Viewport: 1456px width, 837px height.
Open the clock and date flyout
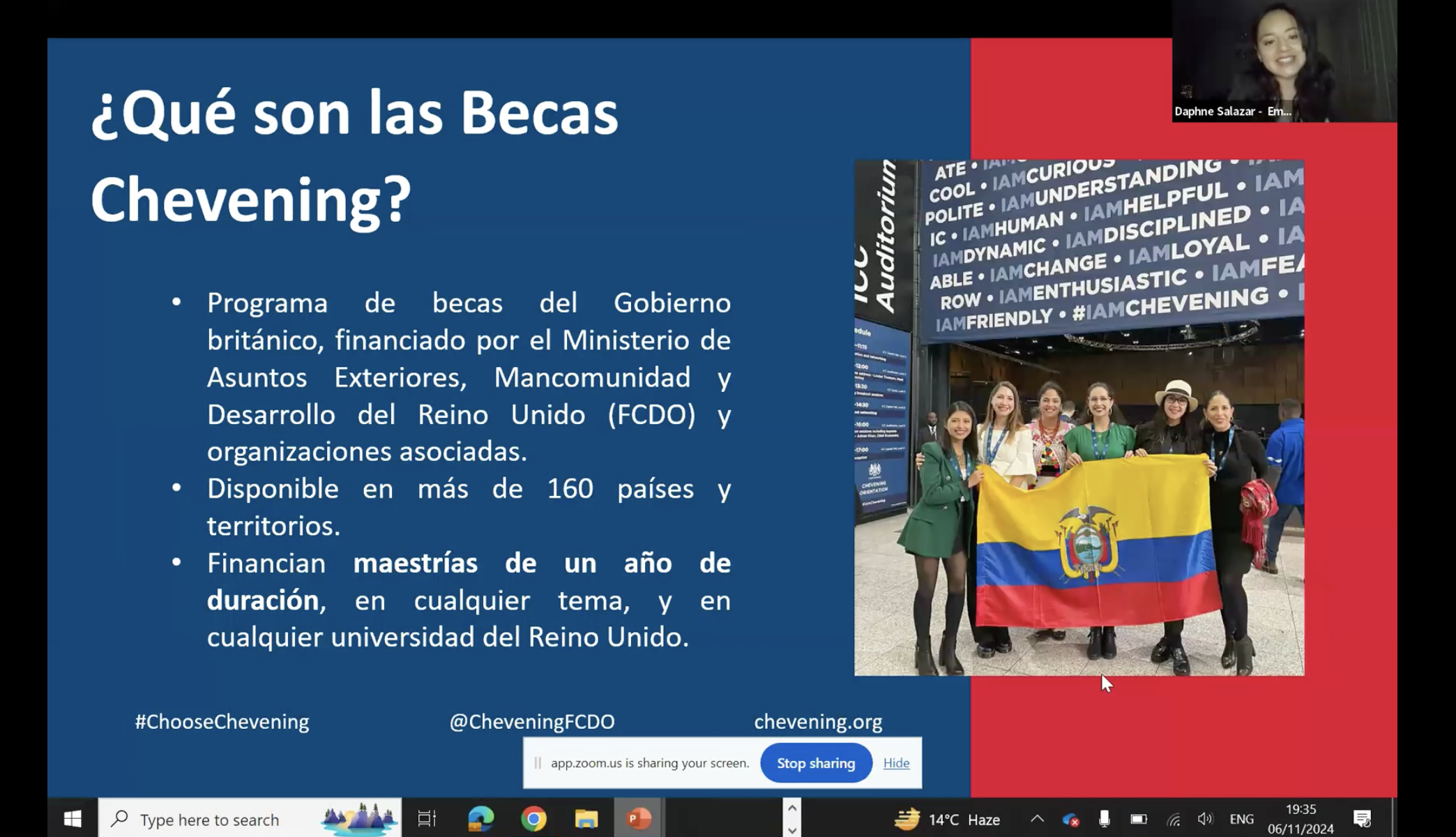tap(1300, 819)
